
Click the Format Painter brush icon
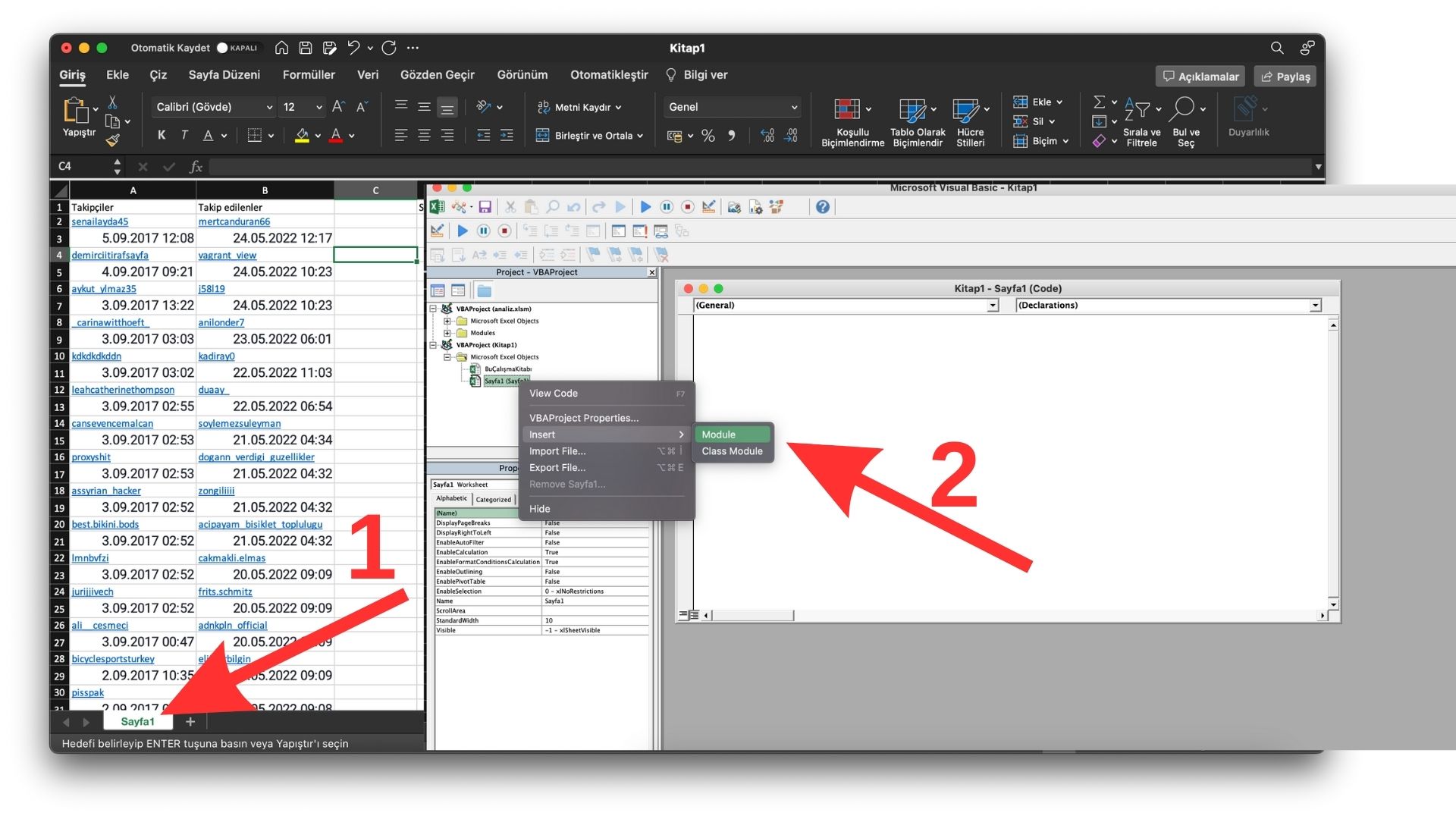(x=112, y=140)
